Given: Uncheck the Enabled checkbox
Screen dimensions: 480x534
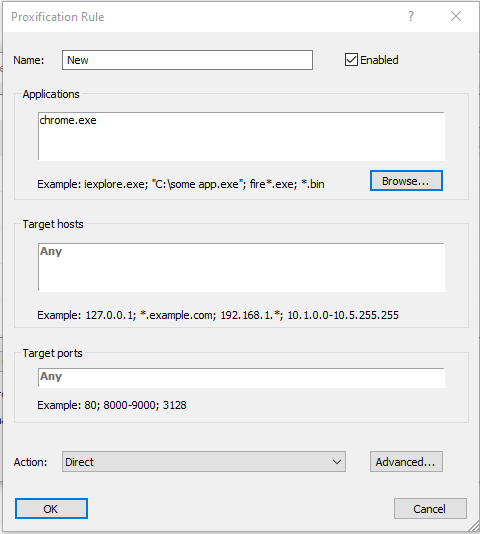Looking at the screenshot, I should coord(351,60).
